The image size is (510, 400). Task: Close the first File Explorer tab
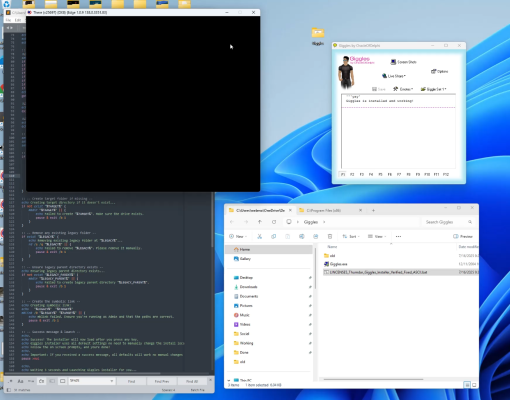290,210
